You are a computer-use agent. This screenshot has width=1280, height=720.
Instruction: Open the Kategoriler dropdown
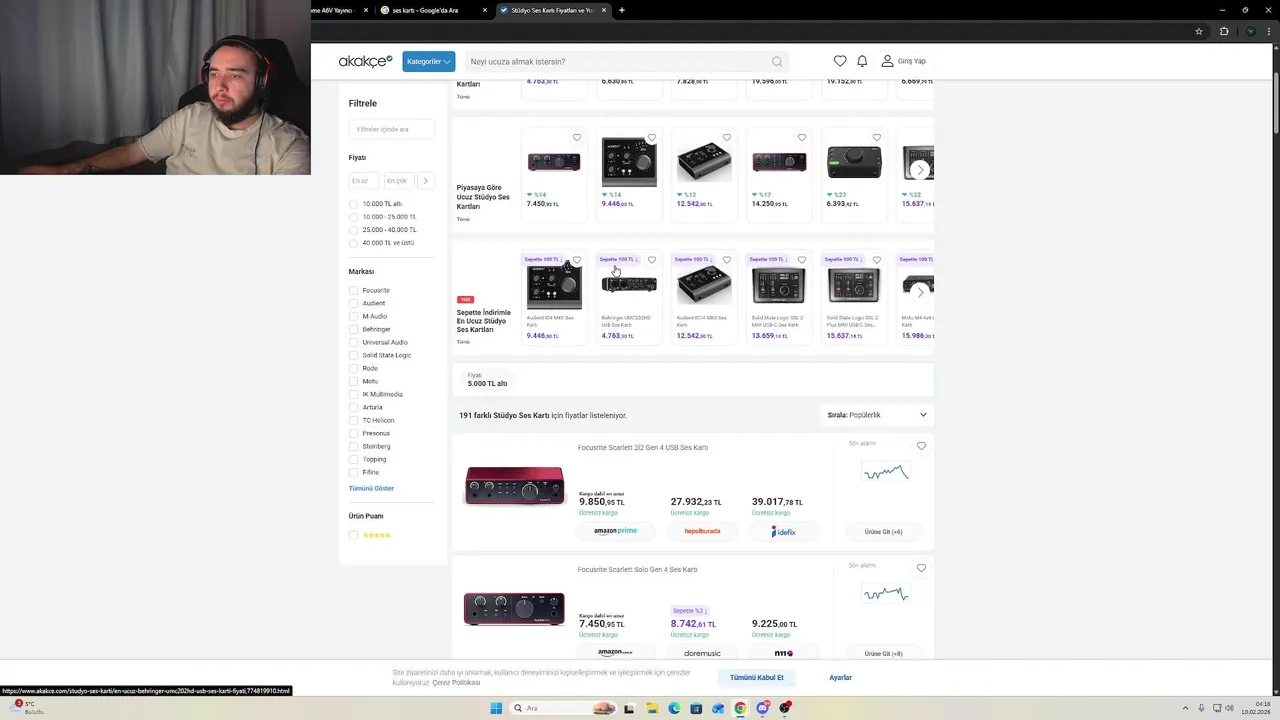pos(429,61)
